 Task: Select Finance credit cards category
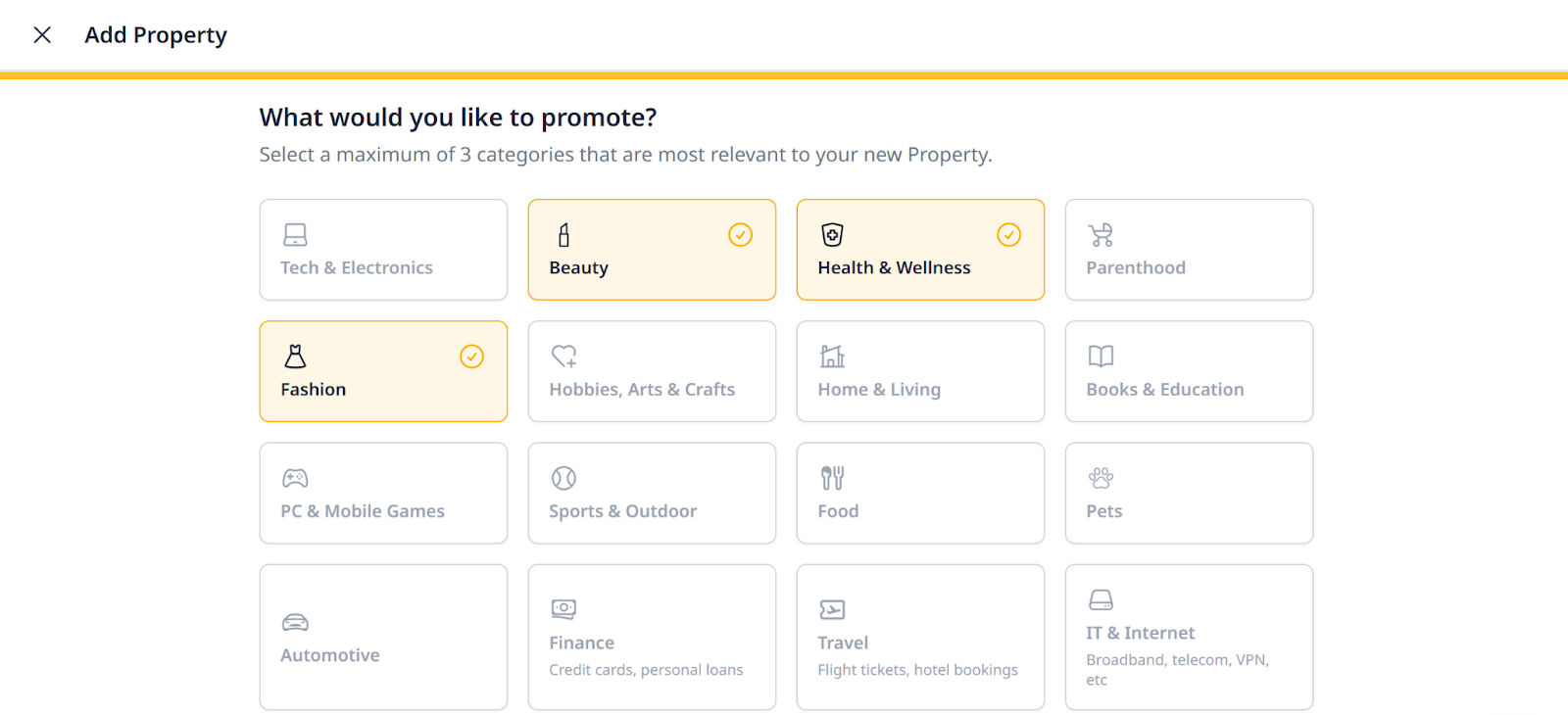(x=652, y=637)
